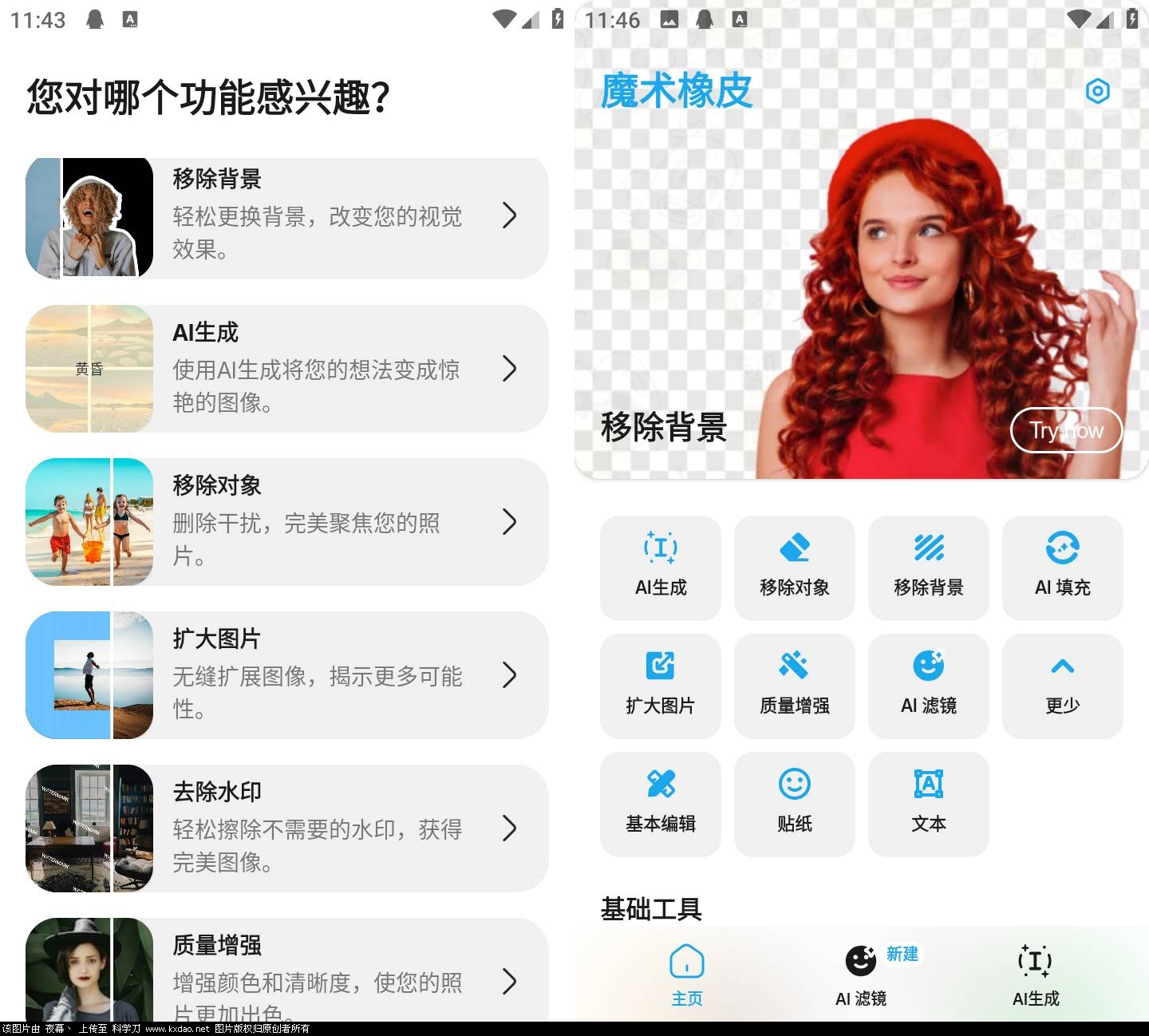Tap the beach kids 移除对象 thumbnail
The height and width of the screenshot is (1036, 1149).
tap(89, 522)
